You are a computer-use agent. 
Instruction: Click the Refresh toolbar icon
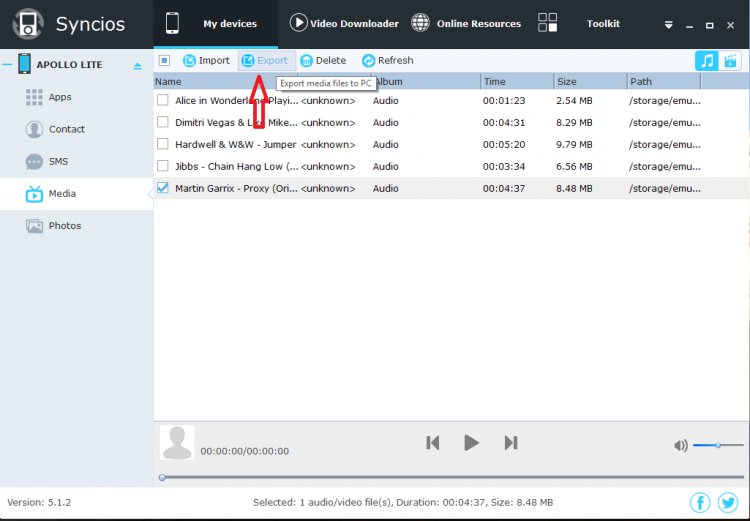pos(368,61)
